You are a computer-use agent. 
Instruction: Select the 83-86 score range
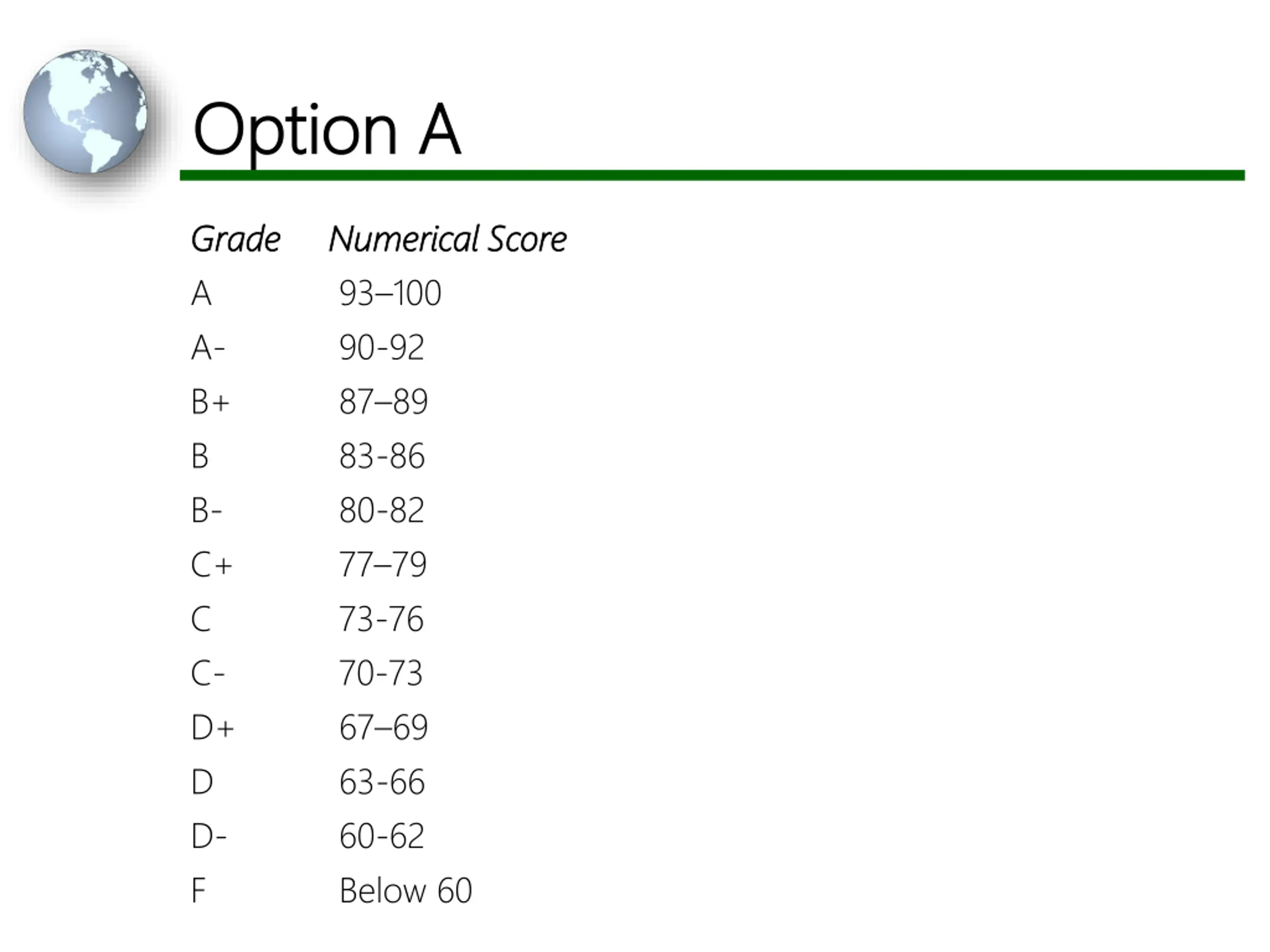(x=382, y=456)
